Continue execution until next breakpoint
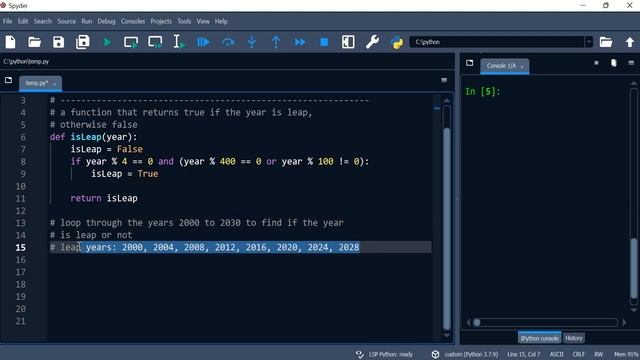This screenshot has width=640, height=360. pos(300,42)
